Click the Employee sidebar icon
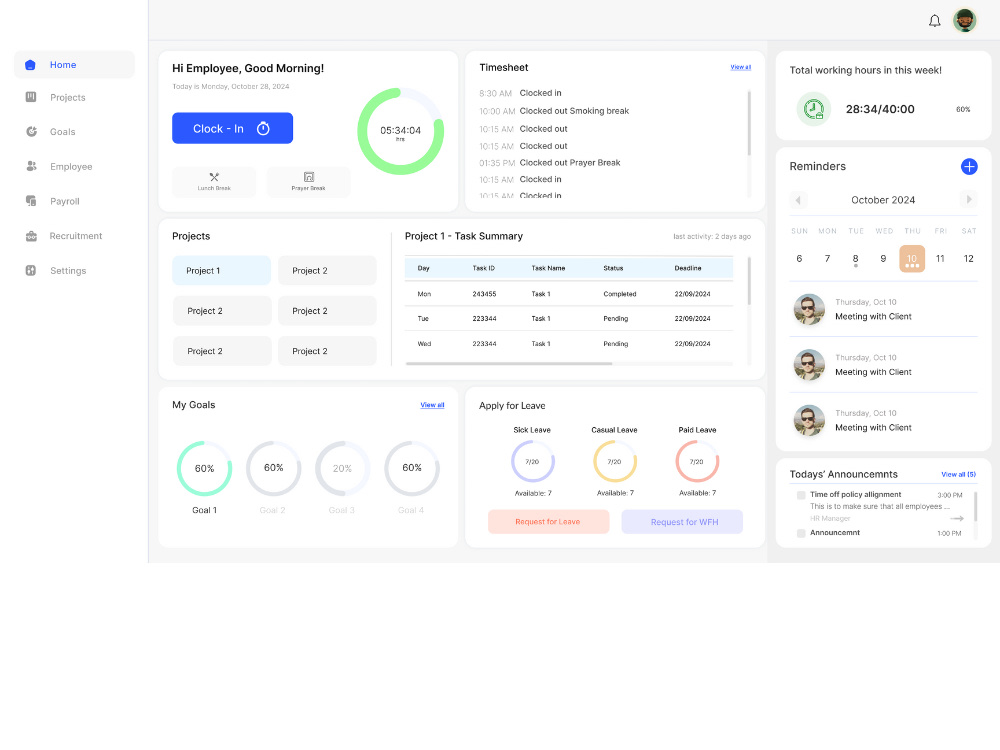This screenshot has width=1000, height=750. click(31, 166)
